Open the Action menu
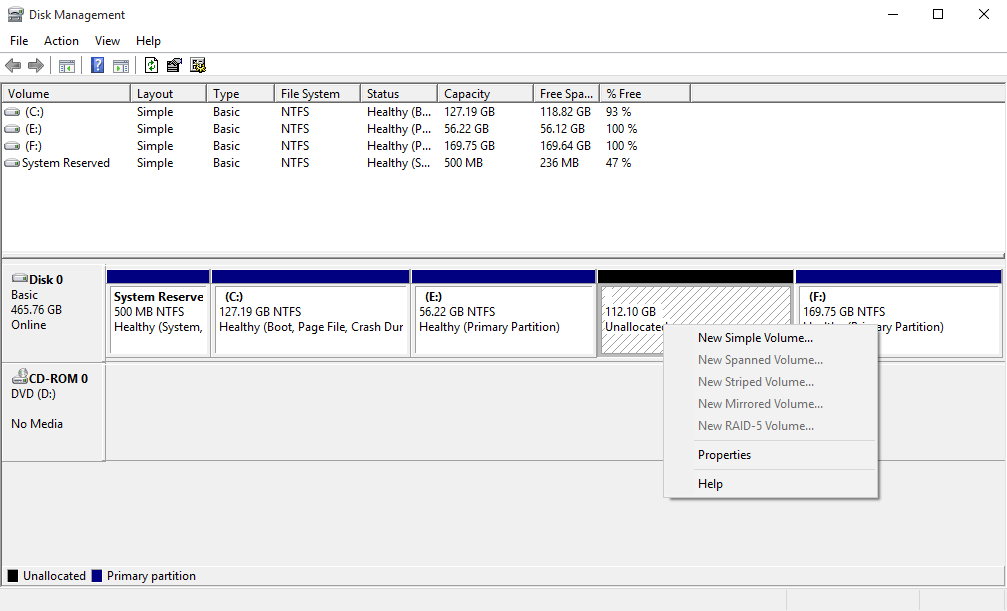This screenshot has height=611, width=1007. pyautogui.click(x=61, y=40)
